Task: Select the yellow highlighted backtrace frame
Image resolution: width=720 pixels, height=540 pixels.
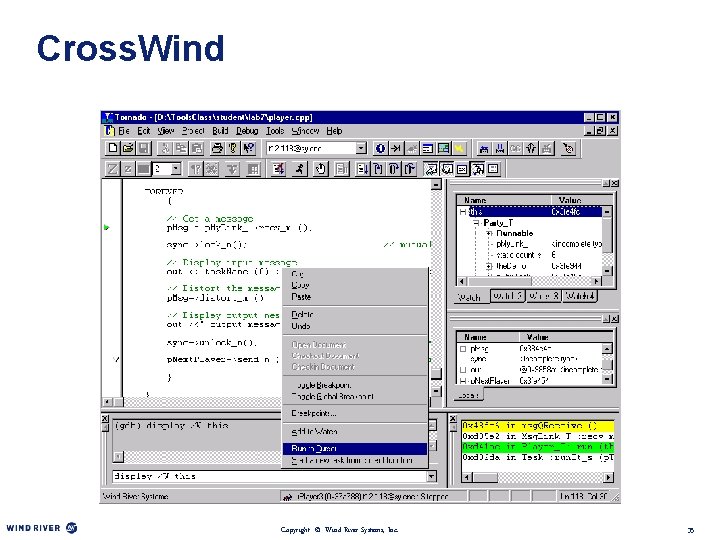Action: [x=537, y=426]
